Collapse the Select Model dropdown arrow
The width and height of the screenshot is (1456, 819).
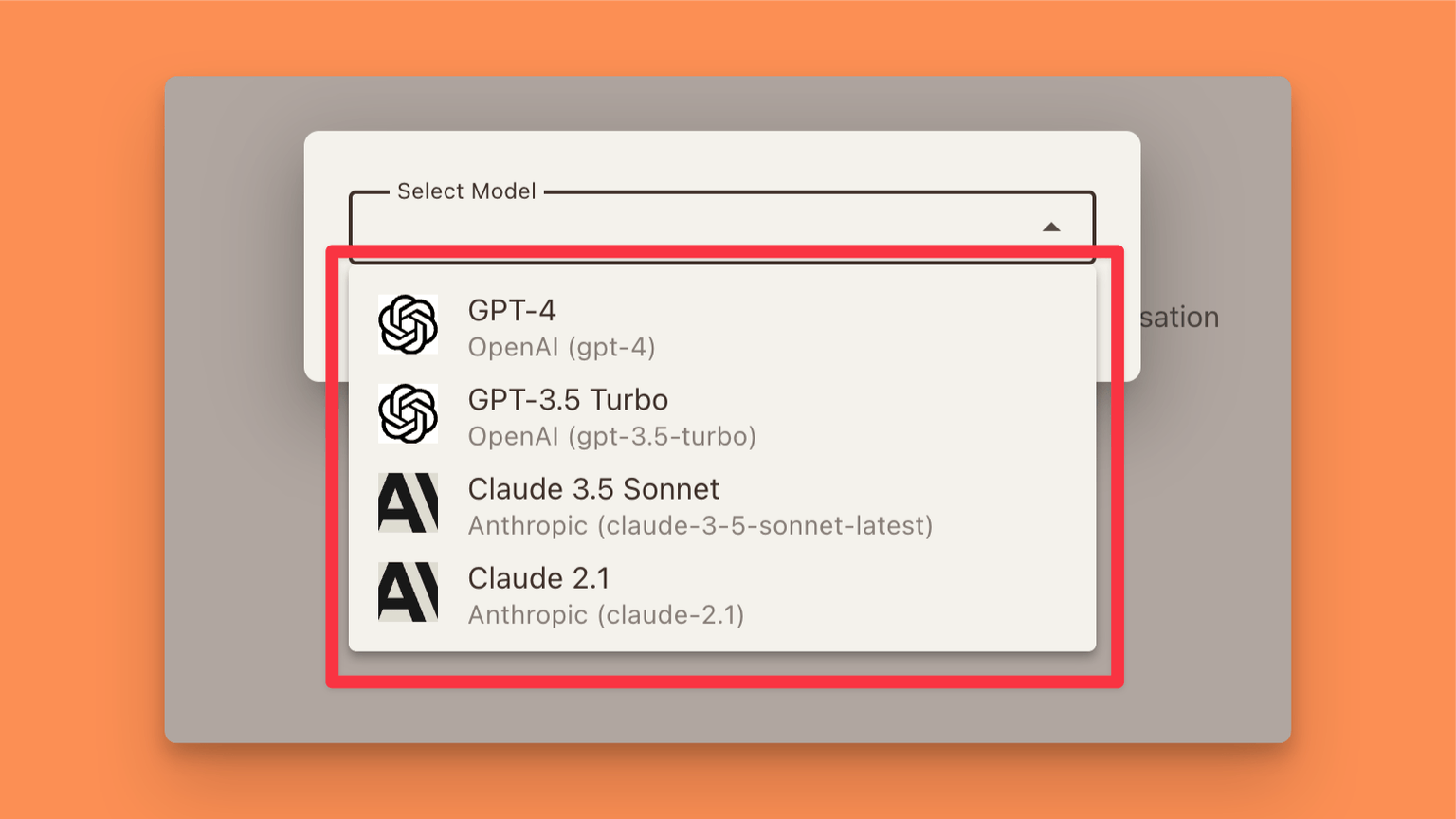point(1050,227)
